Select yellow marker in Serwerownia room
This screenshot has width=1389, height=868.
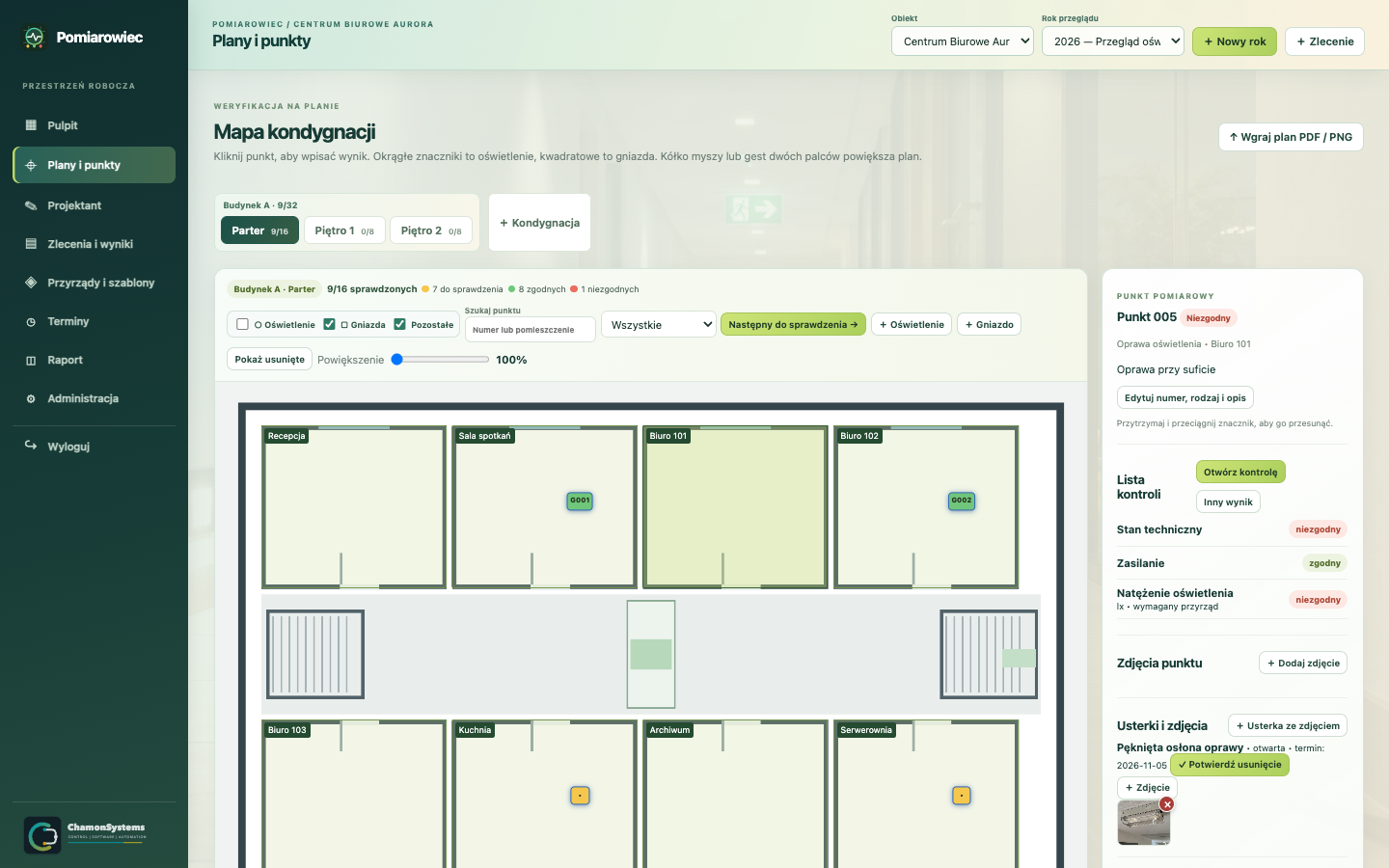pos(962,796)
